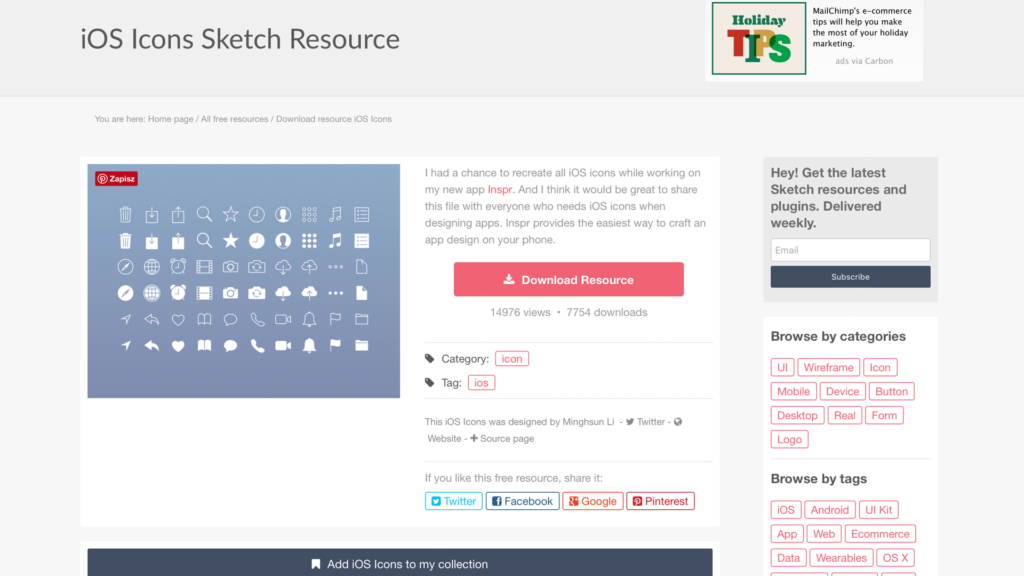Viewport: 1024px width, 576px height.
Task: Click the plus icon before Source page
Action: (474, 438)
